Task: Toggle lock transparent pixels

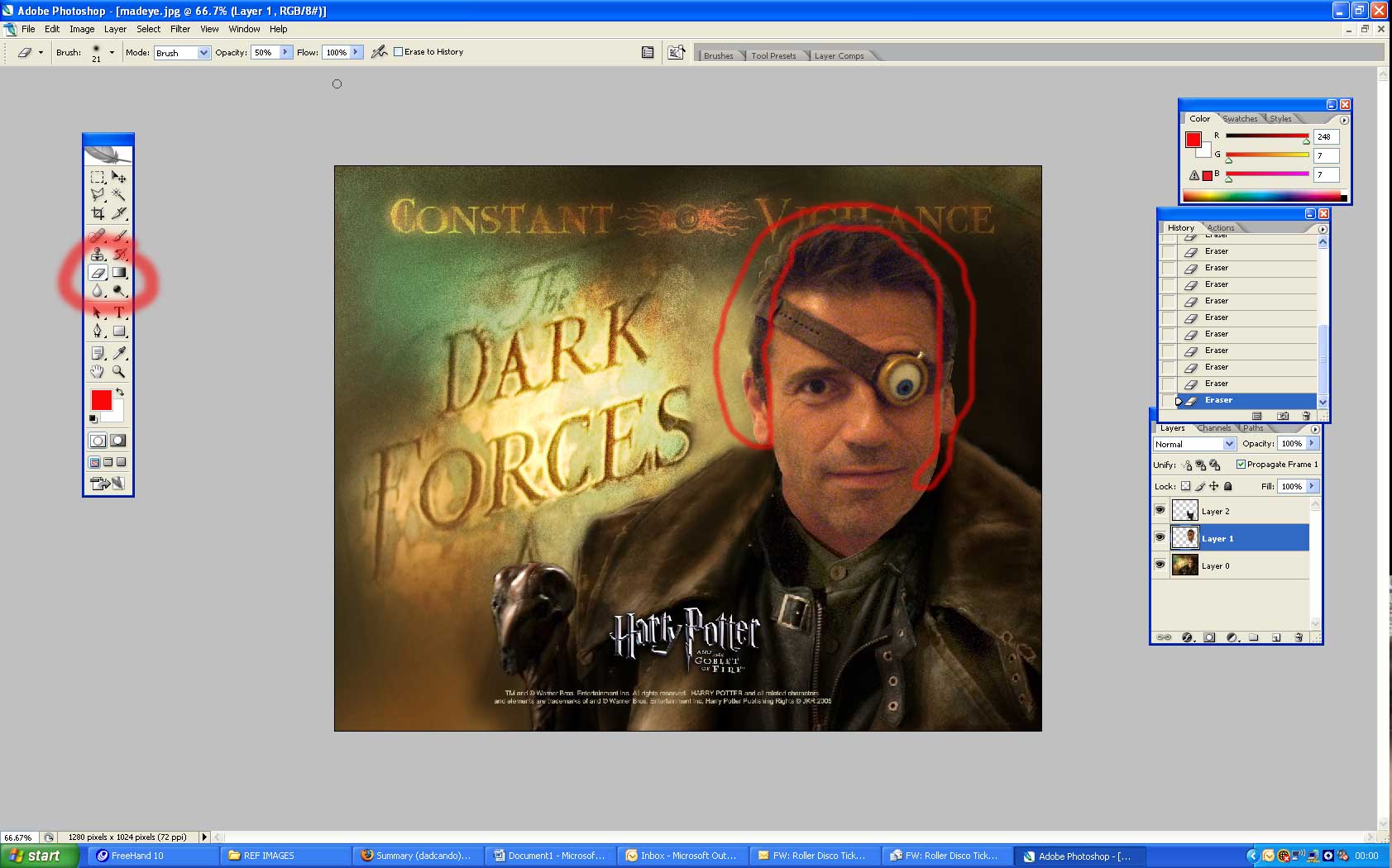Action: pyautogui.click(x=1185, y=486)
